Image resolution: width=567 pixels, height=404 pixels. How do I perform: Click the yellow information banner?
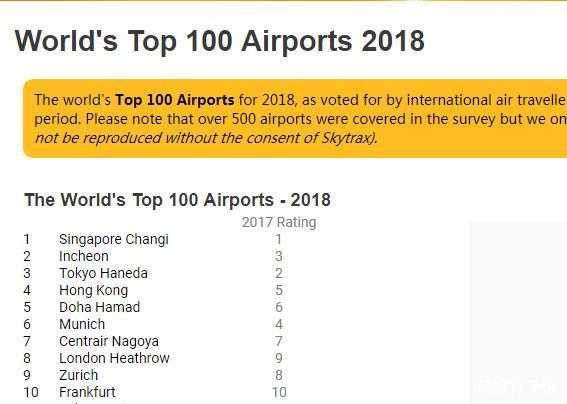point(295,119)
